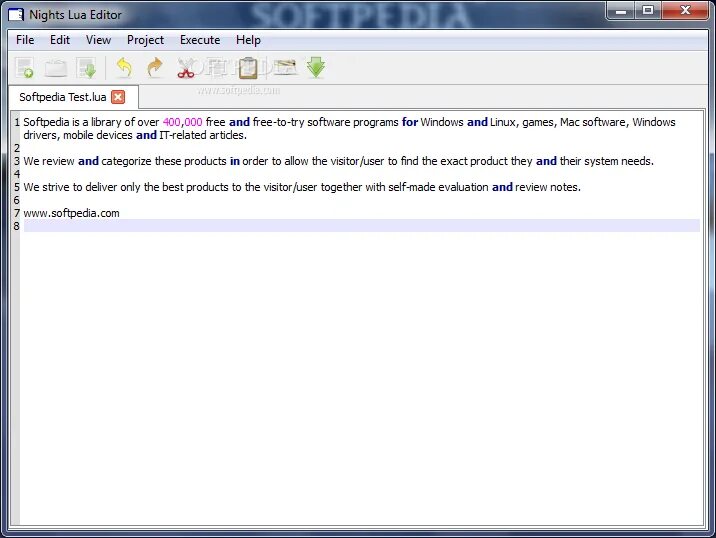Click the Nights Lua Editor title bar icon
Viewport: 716px width, 538px height.
point(16,15)
